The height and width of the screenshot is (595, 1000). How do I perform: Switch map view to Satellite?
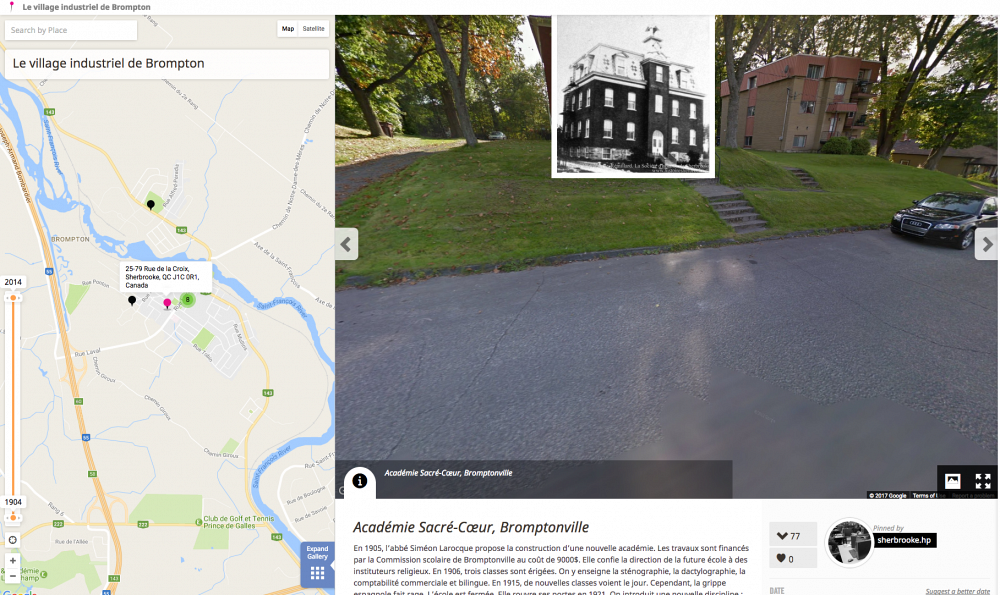pyautogui.click(x=313, y=29)
